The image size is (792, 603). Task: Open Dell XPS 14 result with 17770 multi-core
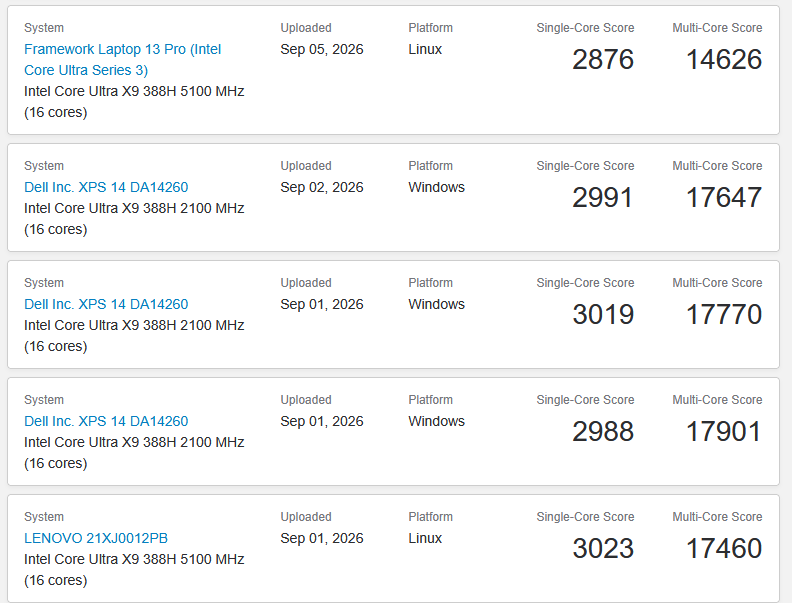[106, 305]
